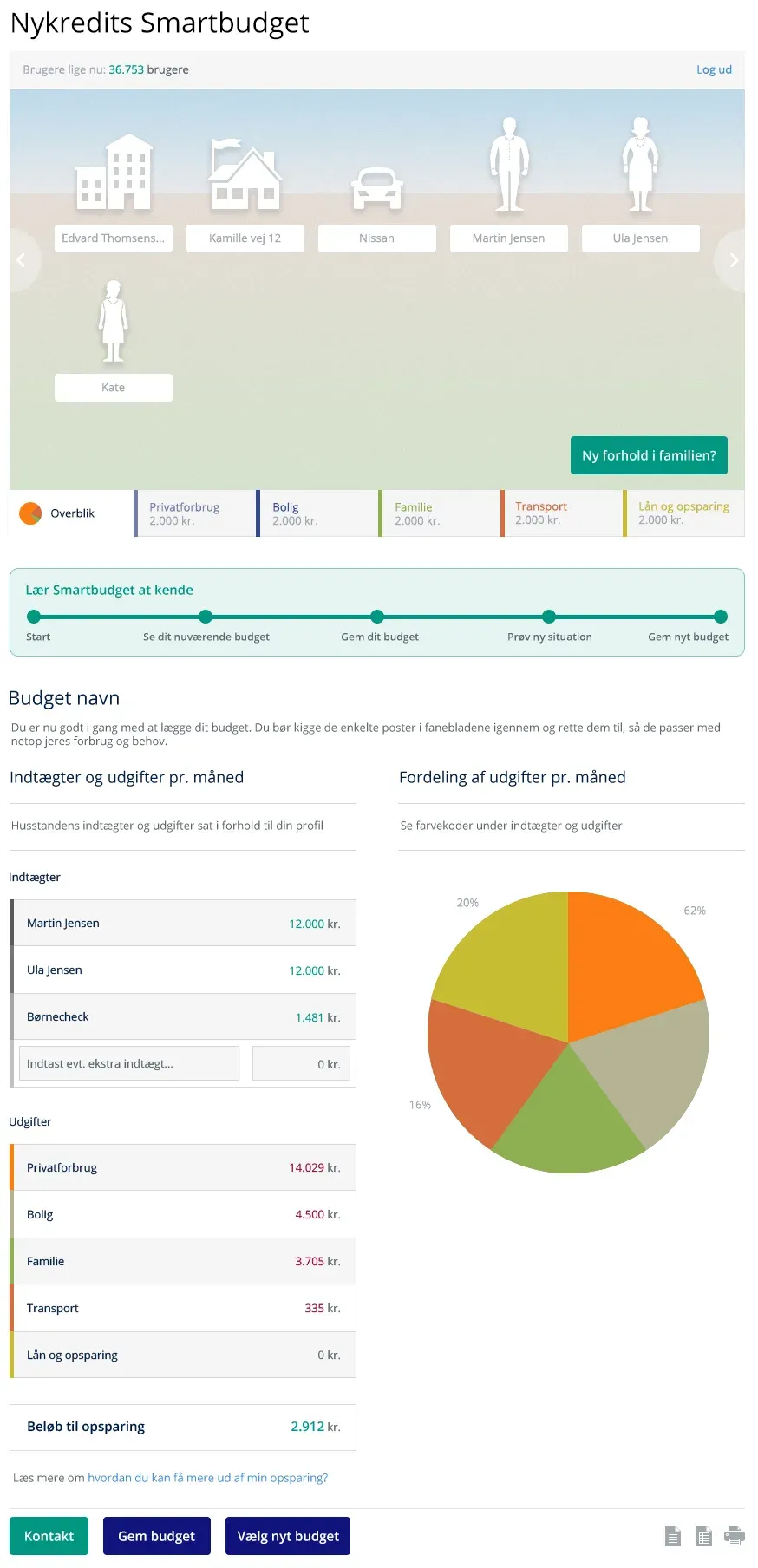758x1568 pixels.
Task: Switch to the Bolig tab
Action: [x=317, y=513]
